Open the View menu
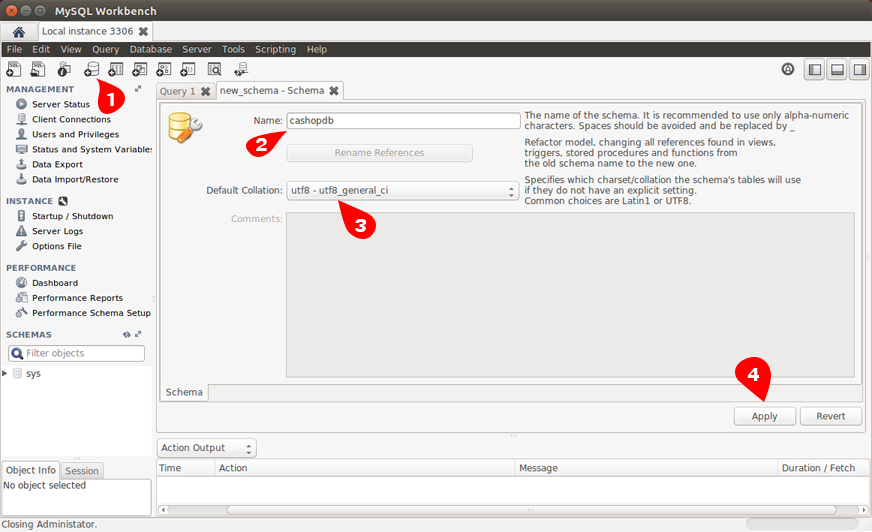 (x=71, y=49)
